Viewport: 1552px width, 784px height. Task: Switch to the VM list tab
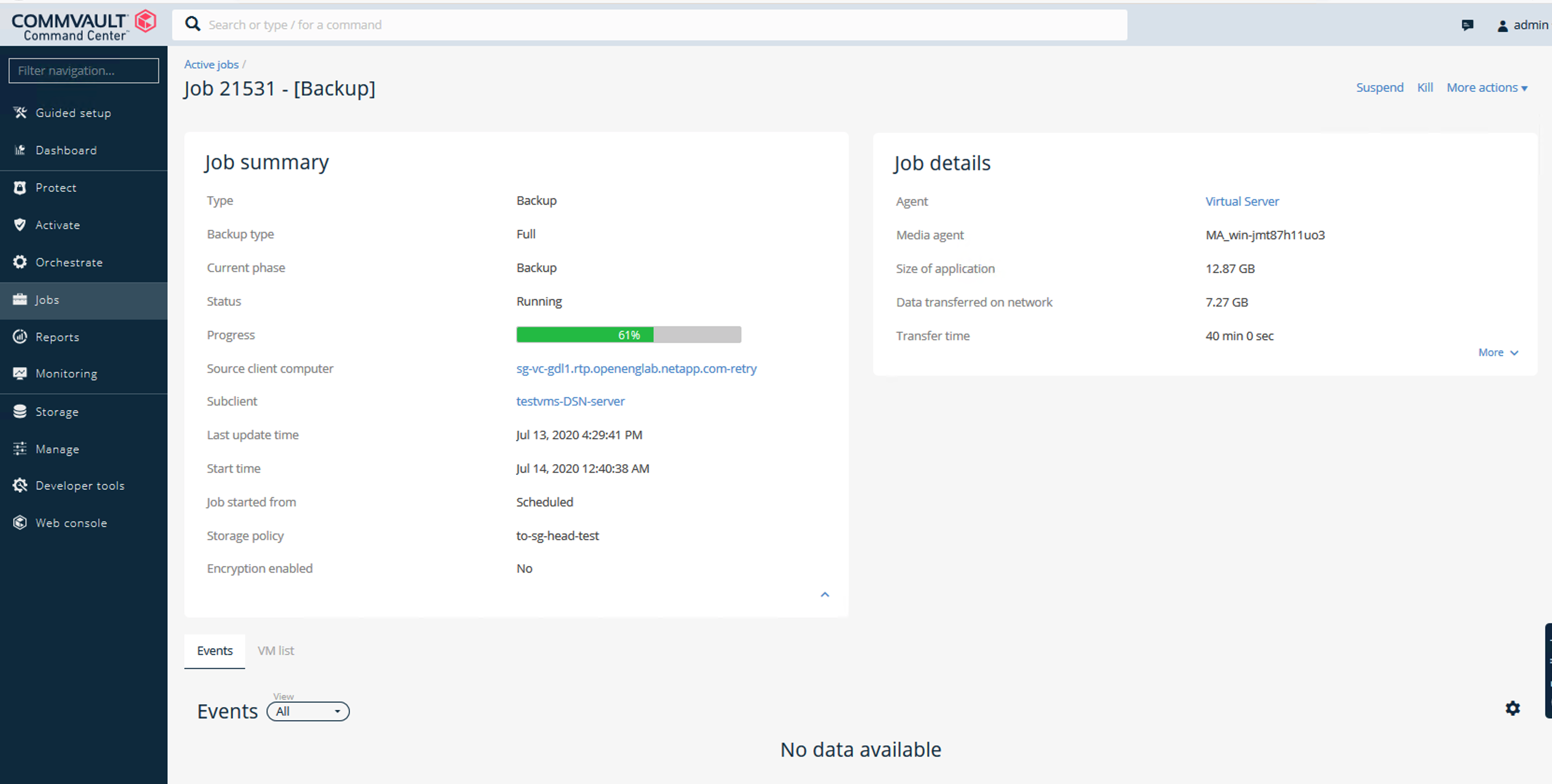coord(275,650)
